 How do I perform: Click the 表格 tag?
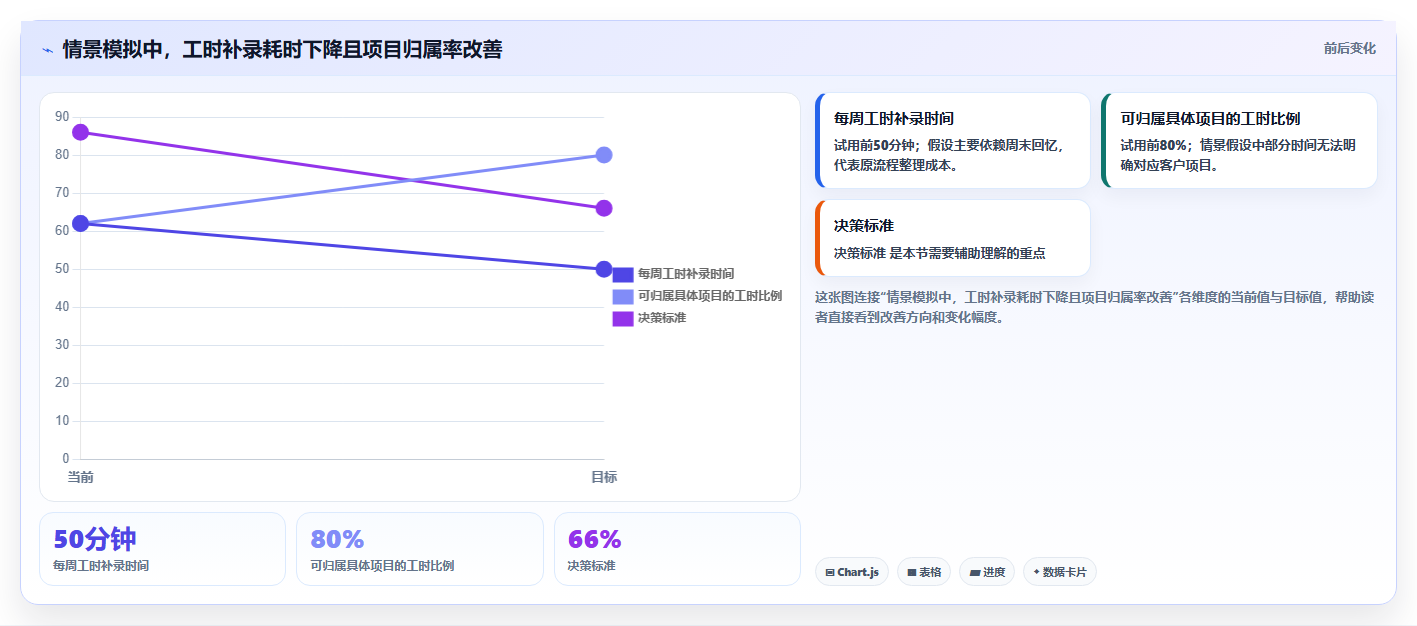point(924,572)
